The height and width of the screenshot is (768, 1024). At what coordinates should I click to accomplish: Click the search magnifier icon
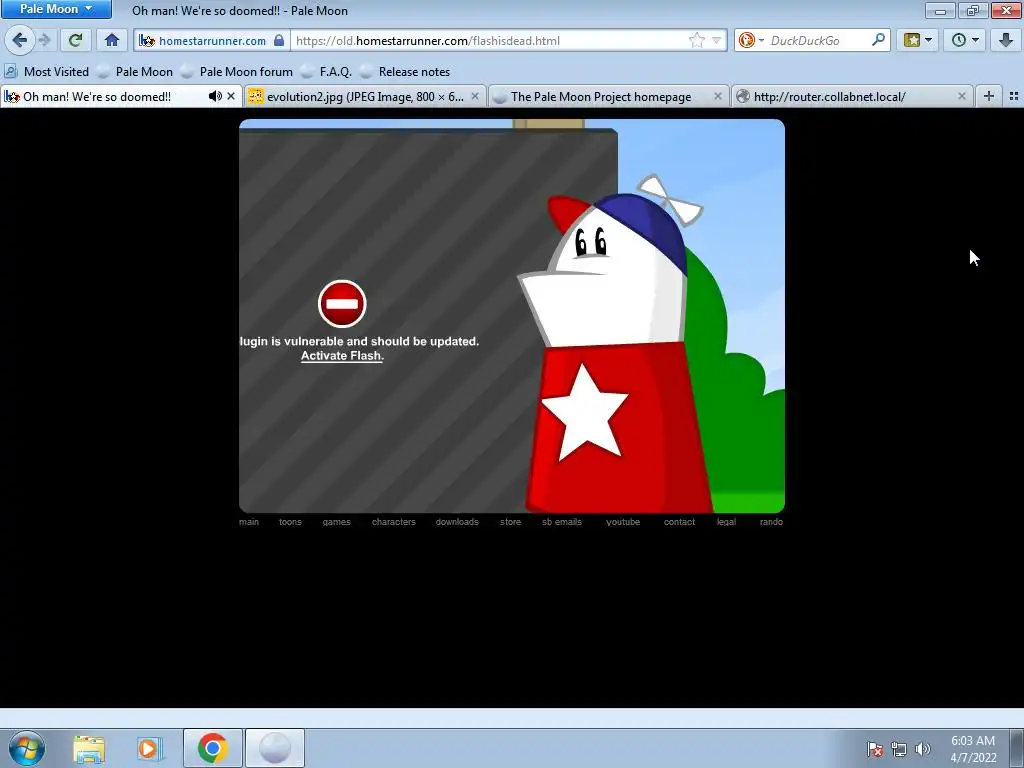coord(878,40)
